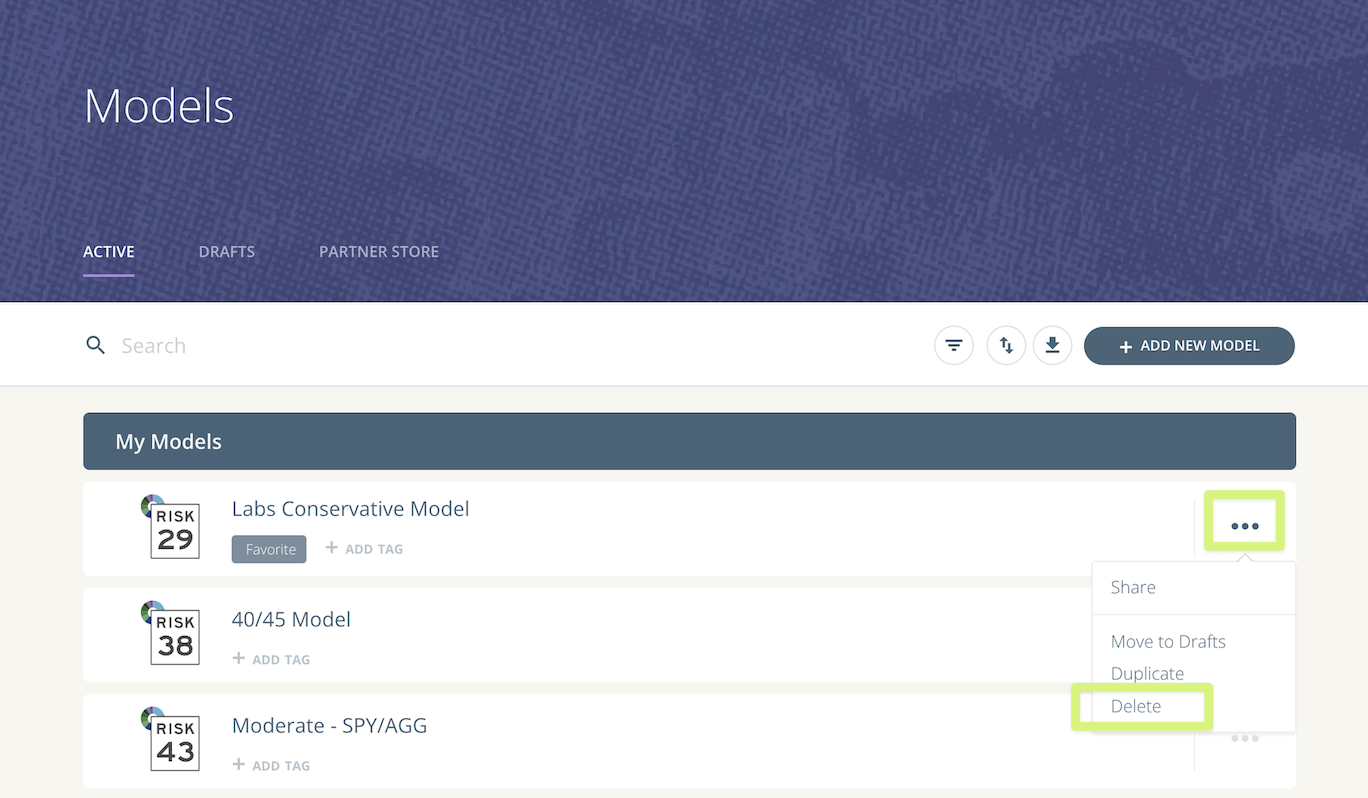Open the Labs Conservative Model title
The height and width of the screenshot is (798, 1368).
tap(350, 509)
